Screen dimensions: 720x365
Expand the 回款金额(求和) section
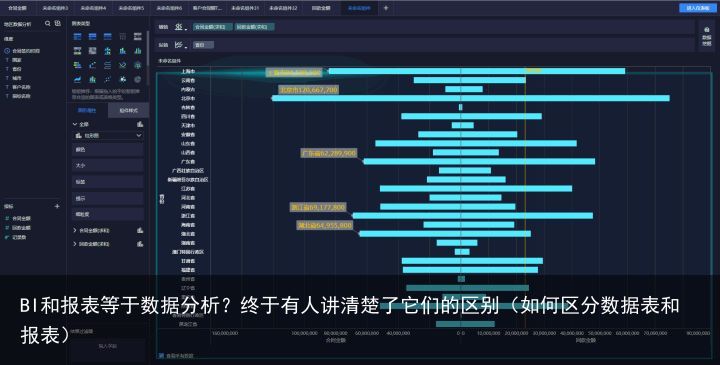coord(75,244)
